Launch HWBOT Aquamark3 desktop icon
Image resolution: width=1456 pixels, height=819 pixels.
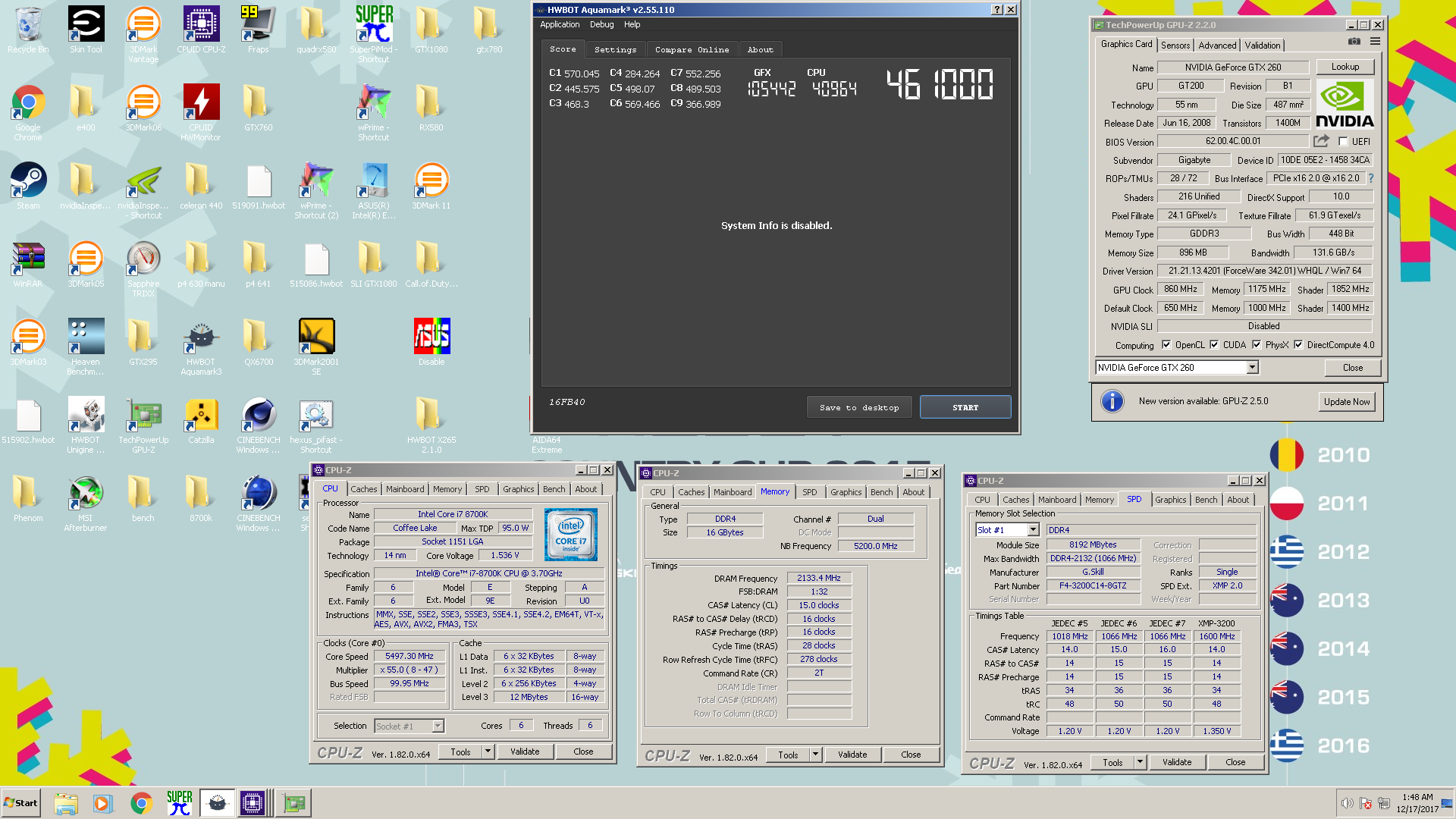201,347
